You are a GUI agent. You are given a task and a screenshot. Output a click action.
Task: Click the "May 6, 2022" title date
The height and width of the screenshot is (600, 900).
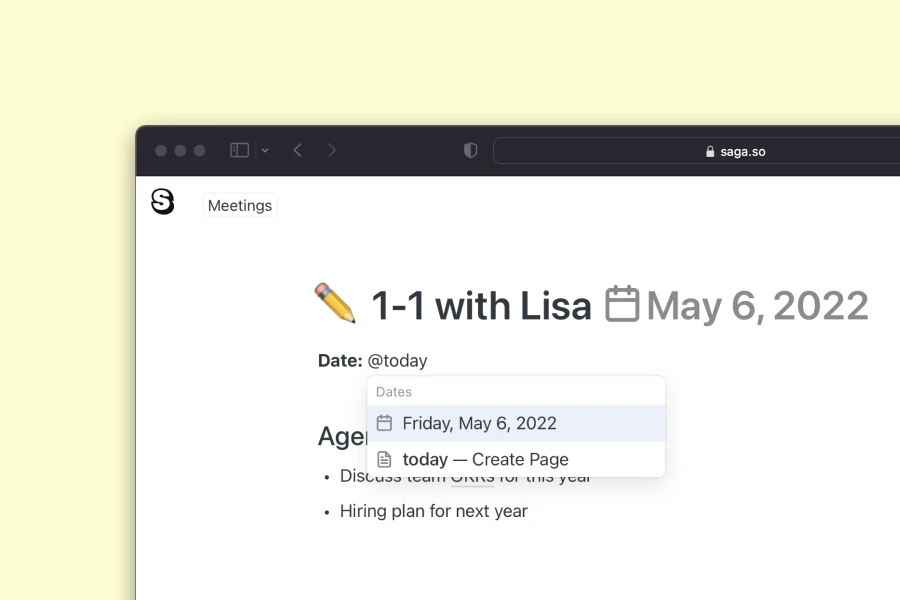[x=757, y=305]
